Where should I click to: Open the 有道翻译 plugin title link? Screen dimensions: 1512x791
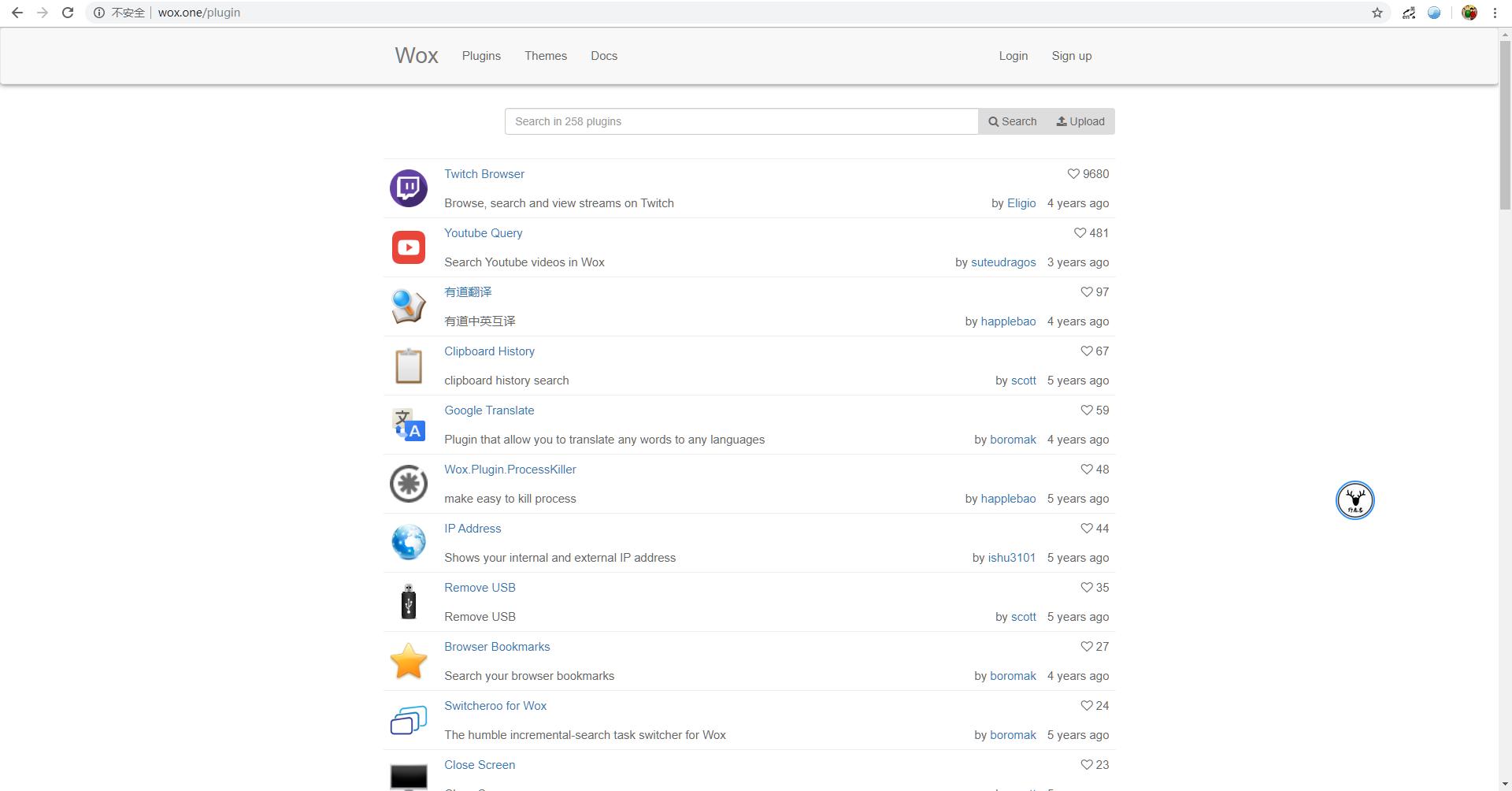[x=468, y=292]
